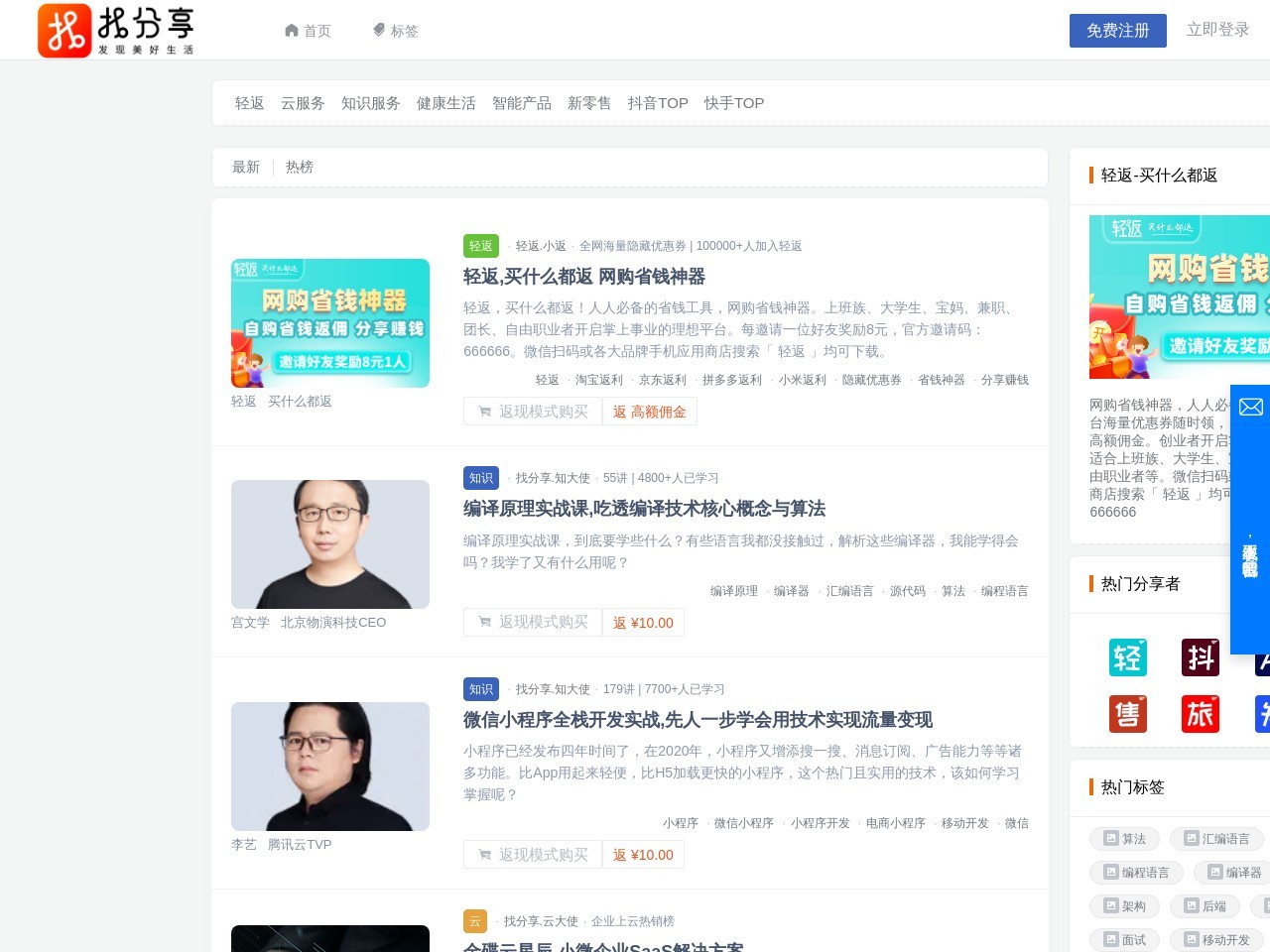Open the red 旅 sharer icon
This screenshot has width=1270, height=952.
point(1201,714)
